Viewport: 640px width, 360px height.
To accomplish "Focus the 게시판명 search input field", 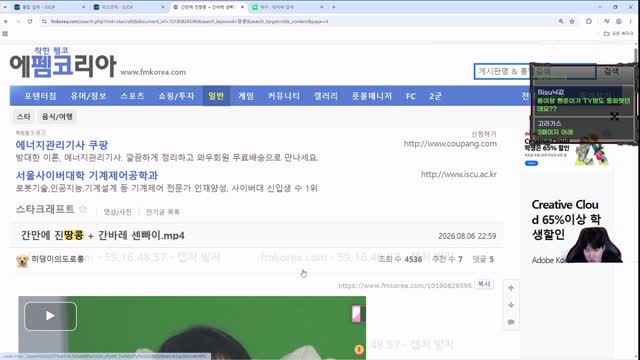I will pyautogui.click(x=535, y=71).
